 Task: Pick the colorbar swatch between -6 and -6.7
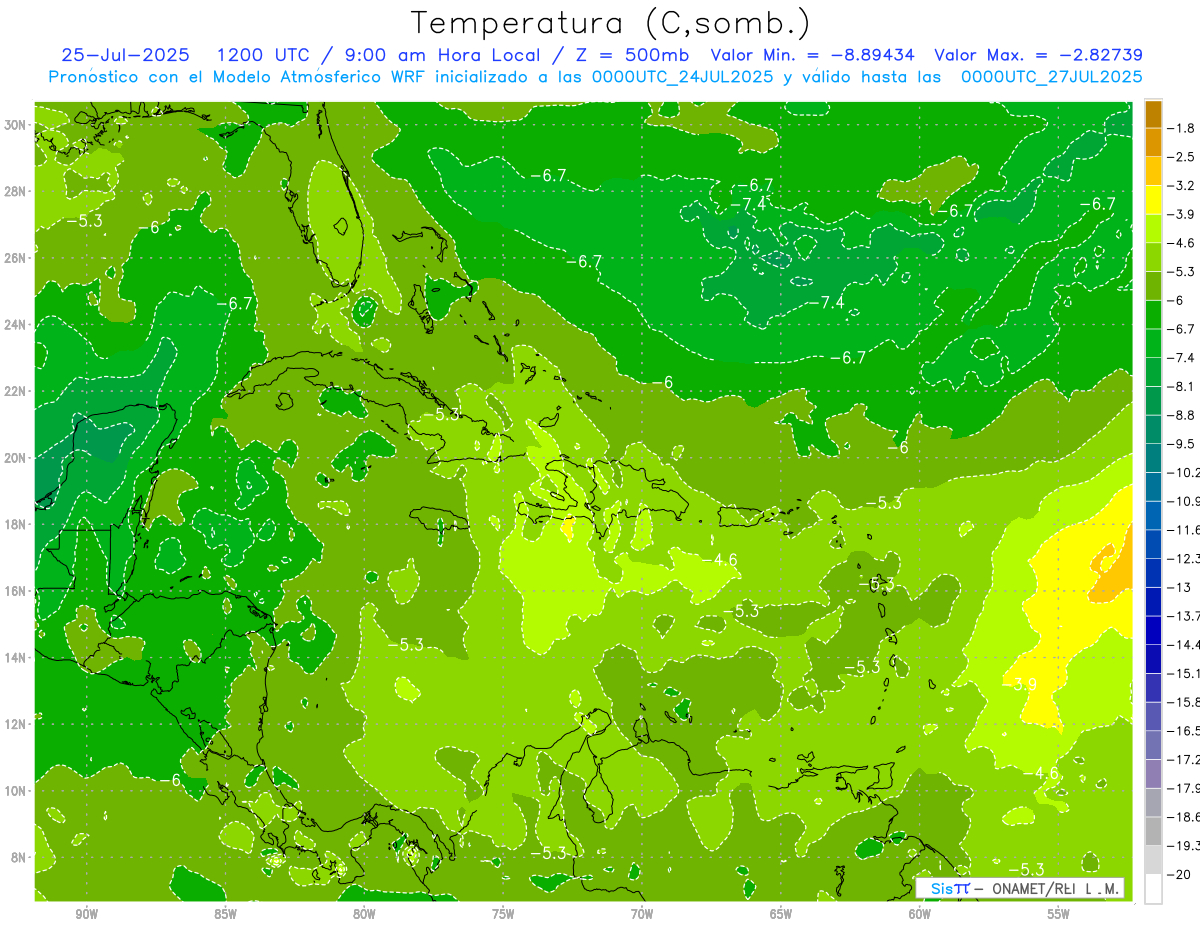[1153, 315]
